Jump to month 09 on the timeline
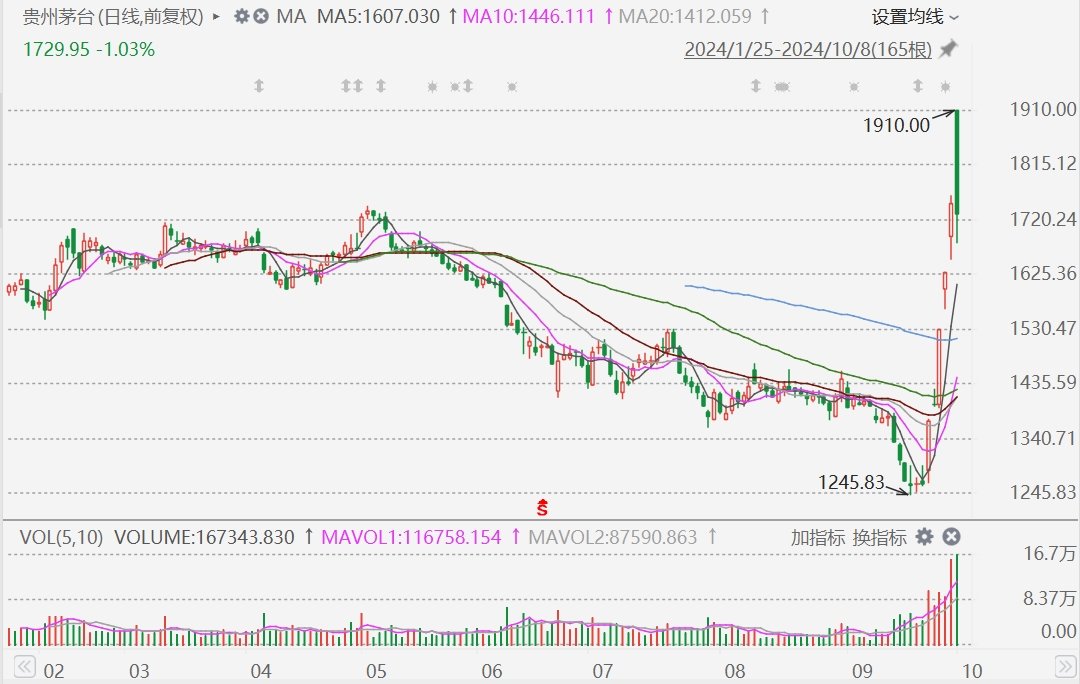The width and height of the screenshot is (1080, 684). (862, 671)
